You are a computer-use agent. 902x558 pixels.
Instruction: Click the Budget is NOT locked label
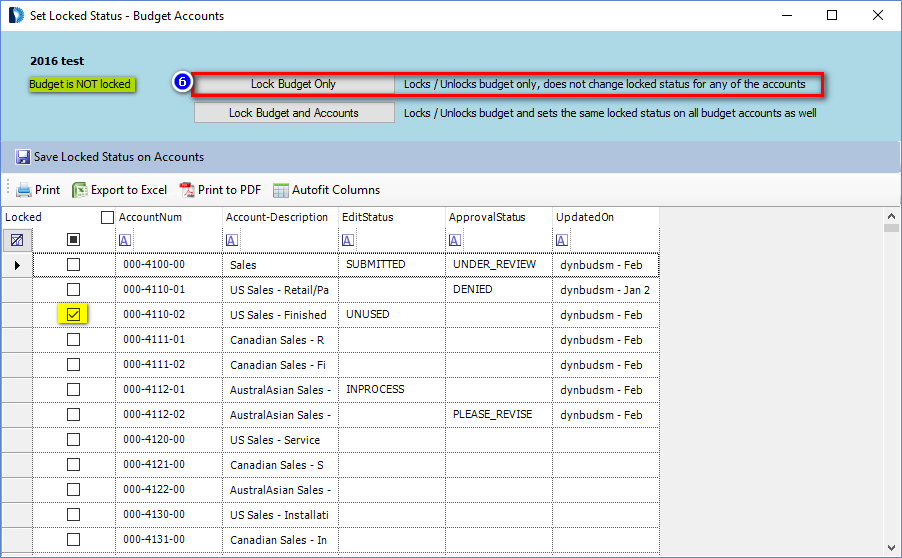click(x=81, y=84)
